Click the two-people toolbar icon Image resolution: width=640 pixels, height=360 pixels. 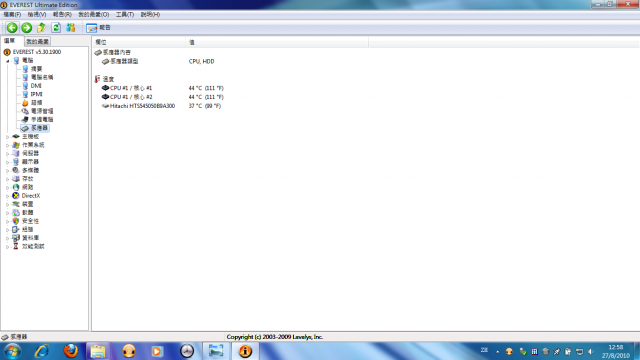point(71,28)
